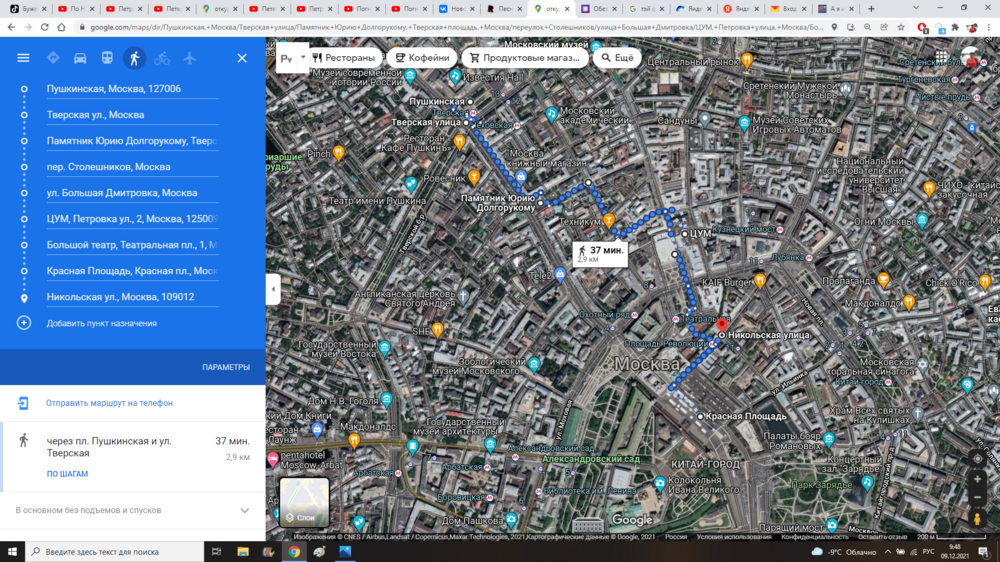
Task: Click the Красная Площадь waypoint on map
Action: pos(700,416)
